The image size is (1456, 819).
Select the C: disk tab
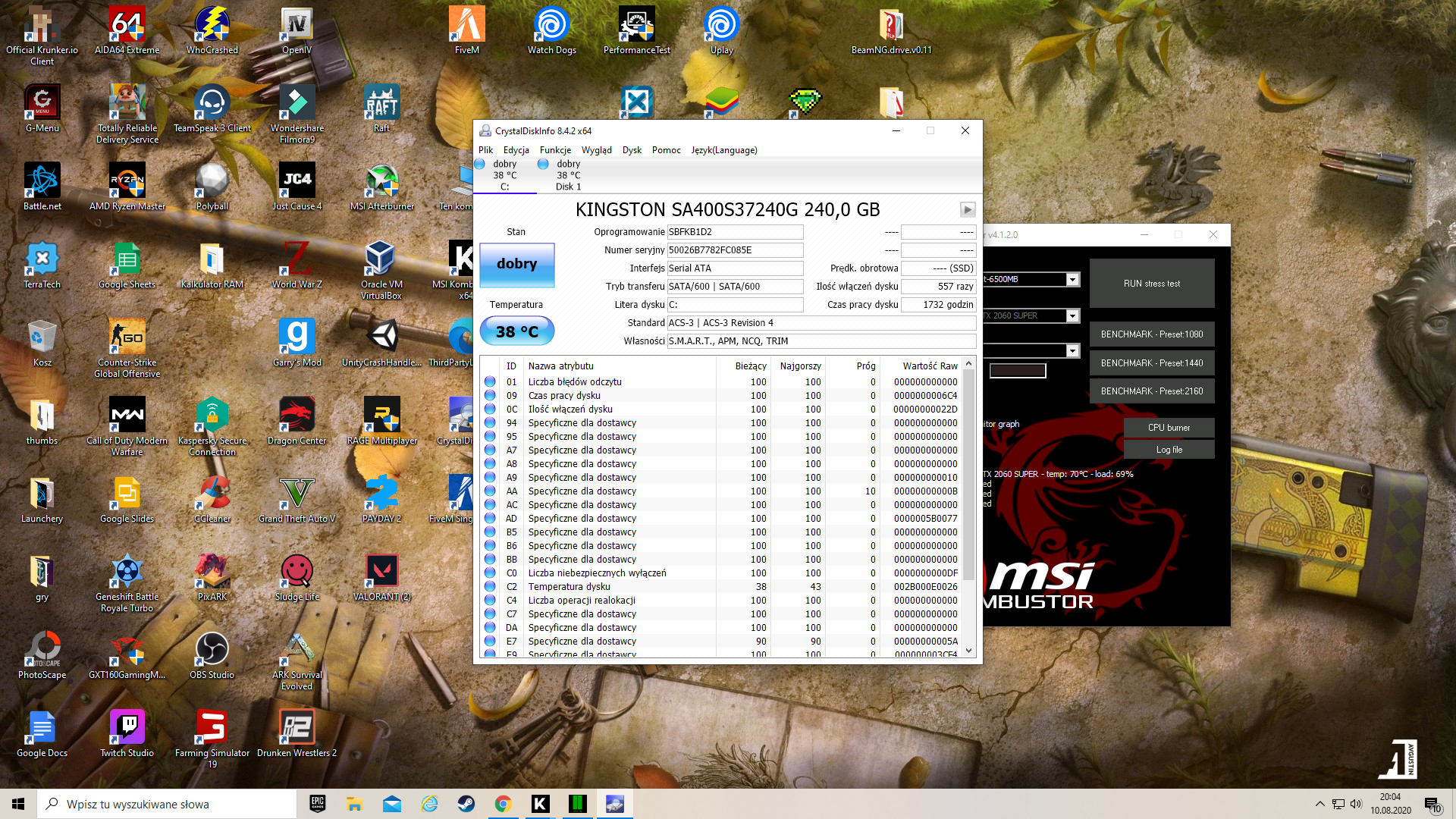click(504, 175)
